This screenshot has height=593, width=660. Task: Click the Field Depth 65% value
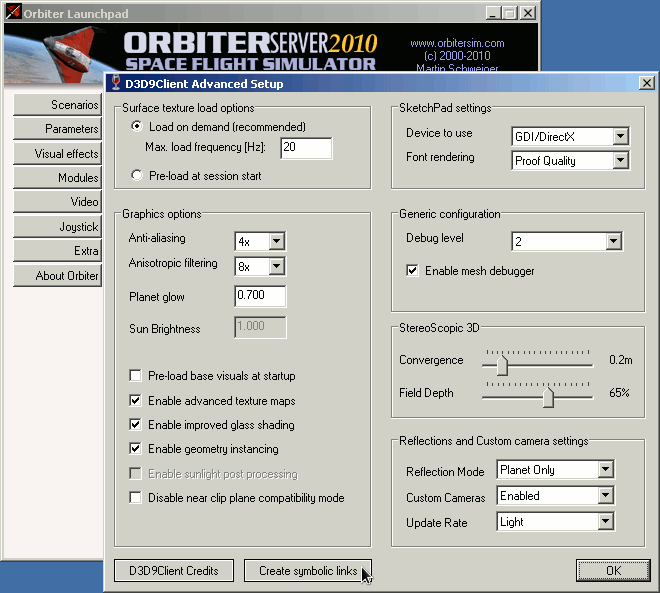click(x=619, y=393)
